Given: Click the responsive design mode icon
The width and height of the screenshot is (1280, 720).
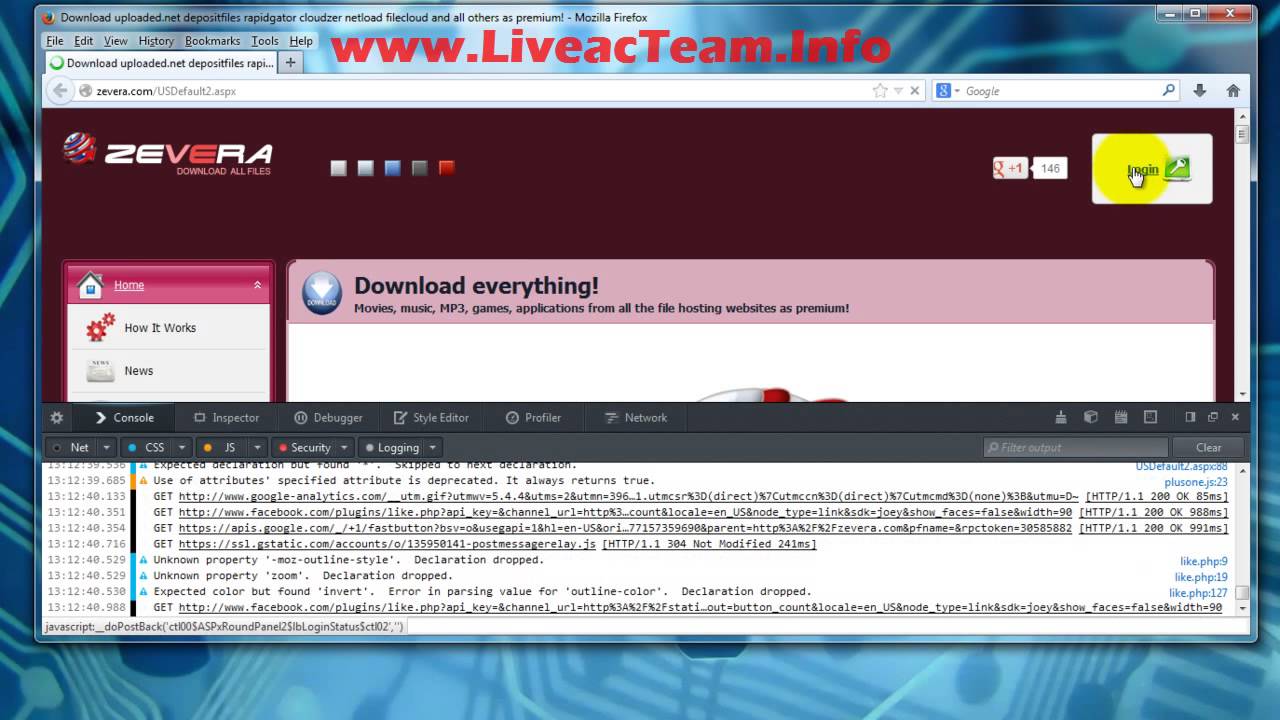Looking at the screenshot, I should coord(1151,417).
